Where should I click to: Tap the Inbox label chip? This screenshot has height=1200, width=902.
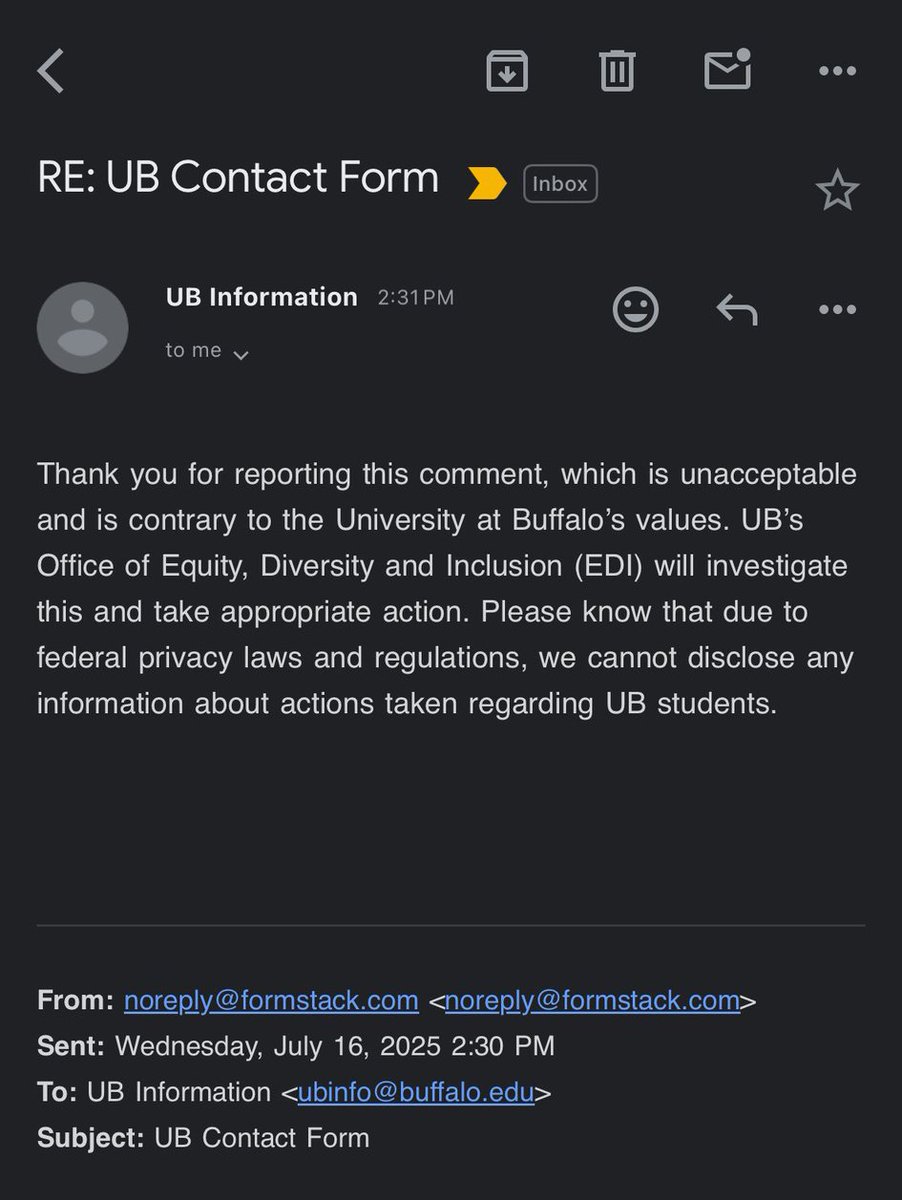(561, 184)
